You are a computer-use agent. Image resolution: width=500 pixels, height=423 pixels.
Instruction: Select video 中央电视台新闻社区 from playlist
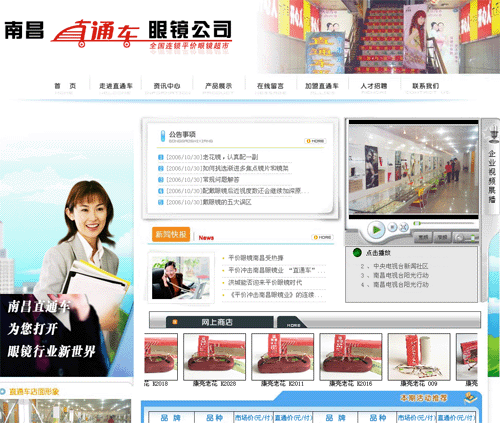400,266
